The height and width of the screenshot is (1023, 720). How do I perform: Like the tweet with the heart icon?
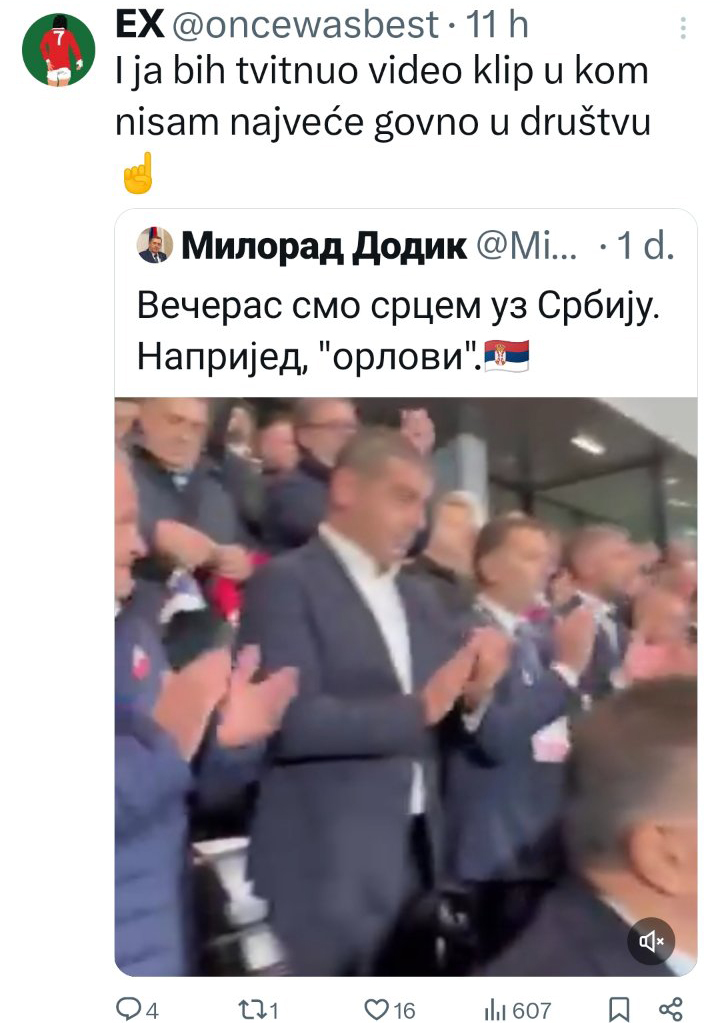pyautogui.click(x=376, y=1009)
